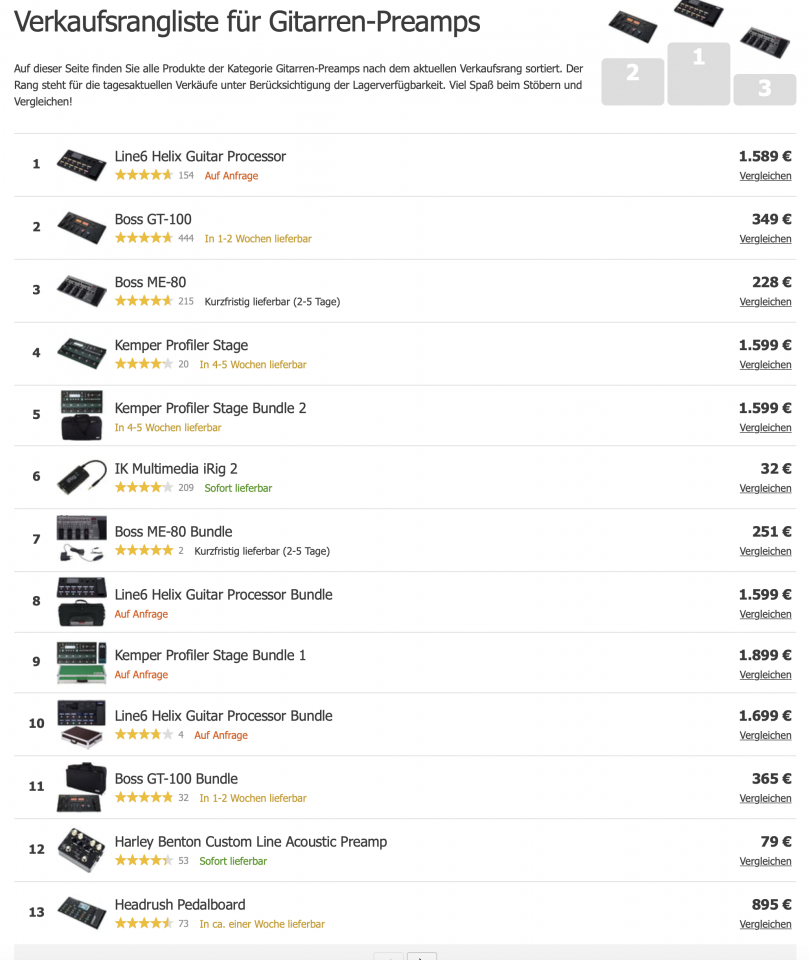Open Kemper Profiler Stage Bundle 1 link
This screenshot has height=960, width=809.
pos(210,655)
